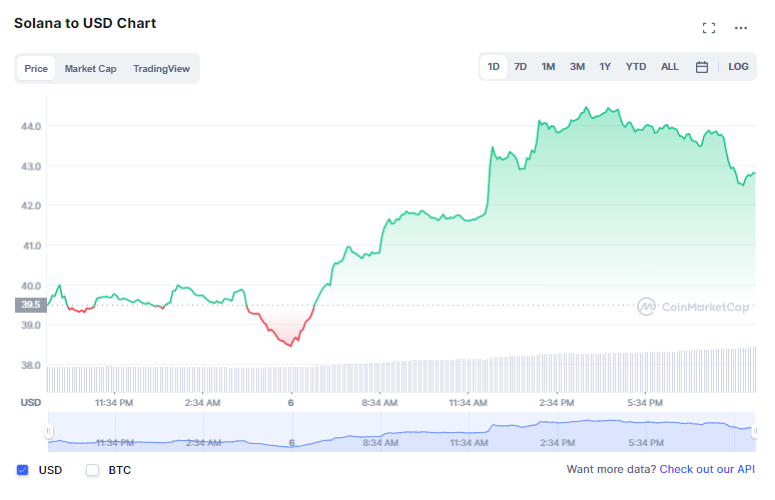Open the three-dot more options menu
This screenshot has height=500, width=775.
[x=740, y=28]
